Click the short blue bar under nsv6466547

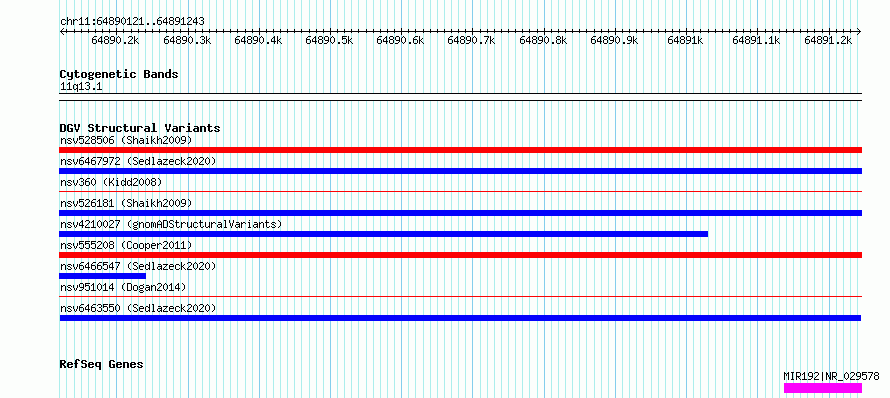pyautogui.click(x=102, y=276)
